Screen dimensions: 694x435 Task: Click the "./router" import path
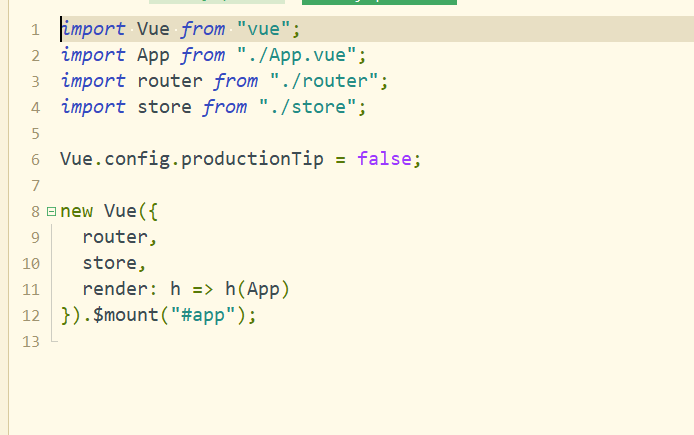point(324,81)
